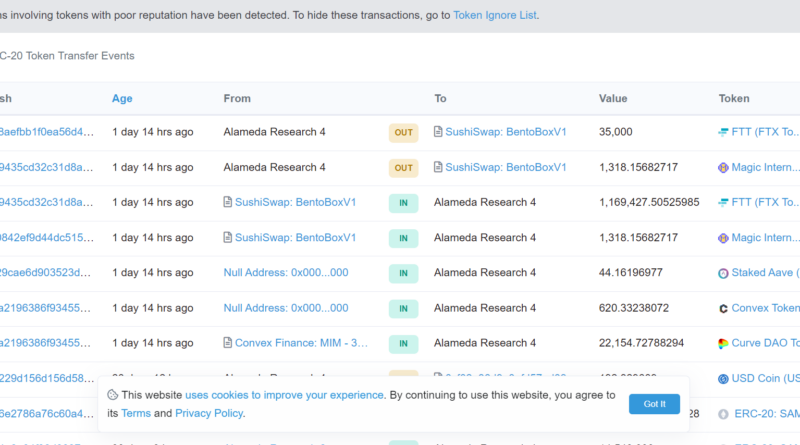Image resolution: width=800 pixels, height=445 pixels.
Task: Follow the 'uses cookies to improve your experience' link
Action: coord(285,395)
